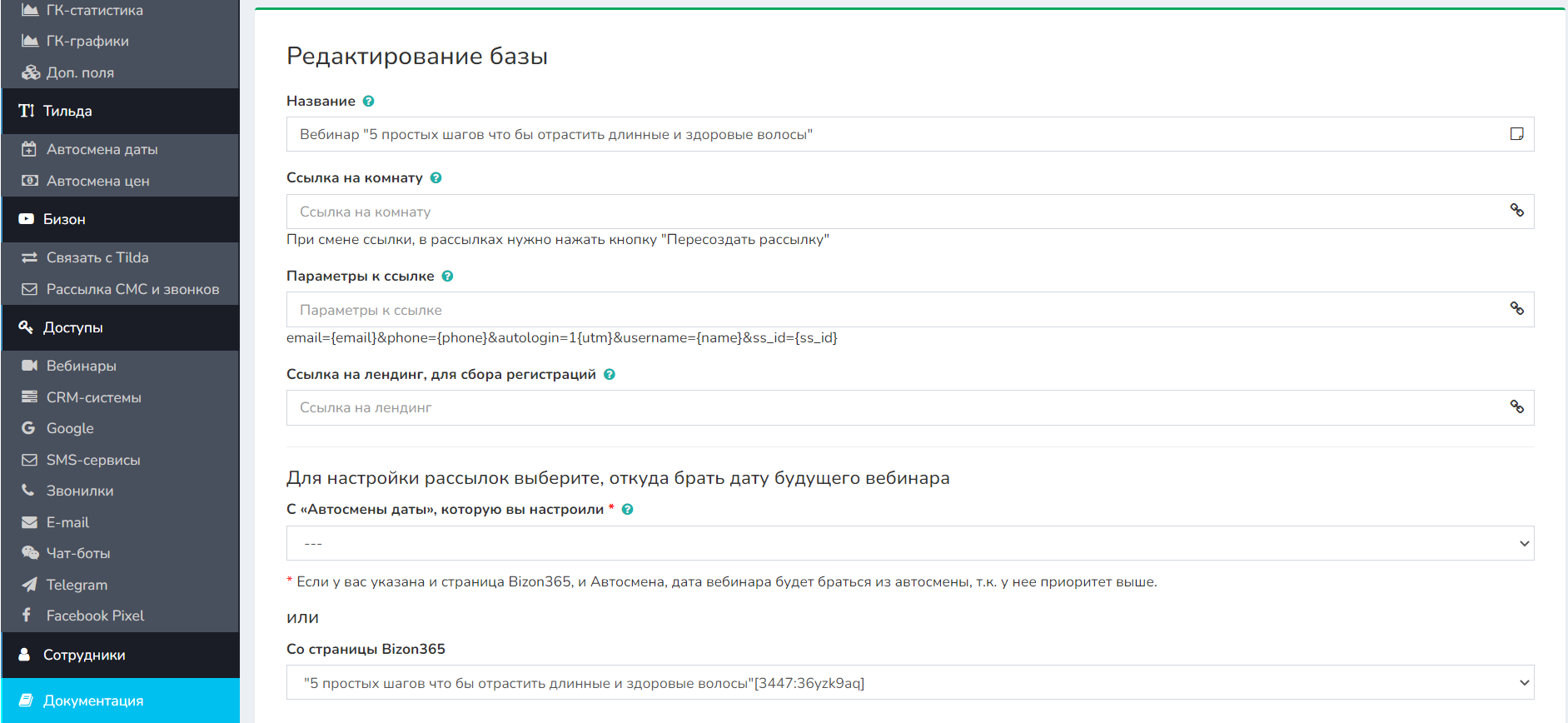Click the link icon in the parameters field
The image size is (1568, 723).
coord(1516,309)
